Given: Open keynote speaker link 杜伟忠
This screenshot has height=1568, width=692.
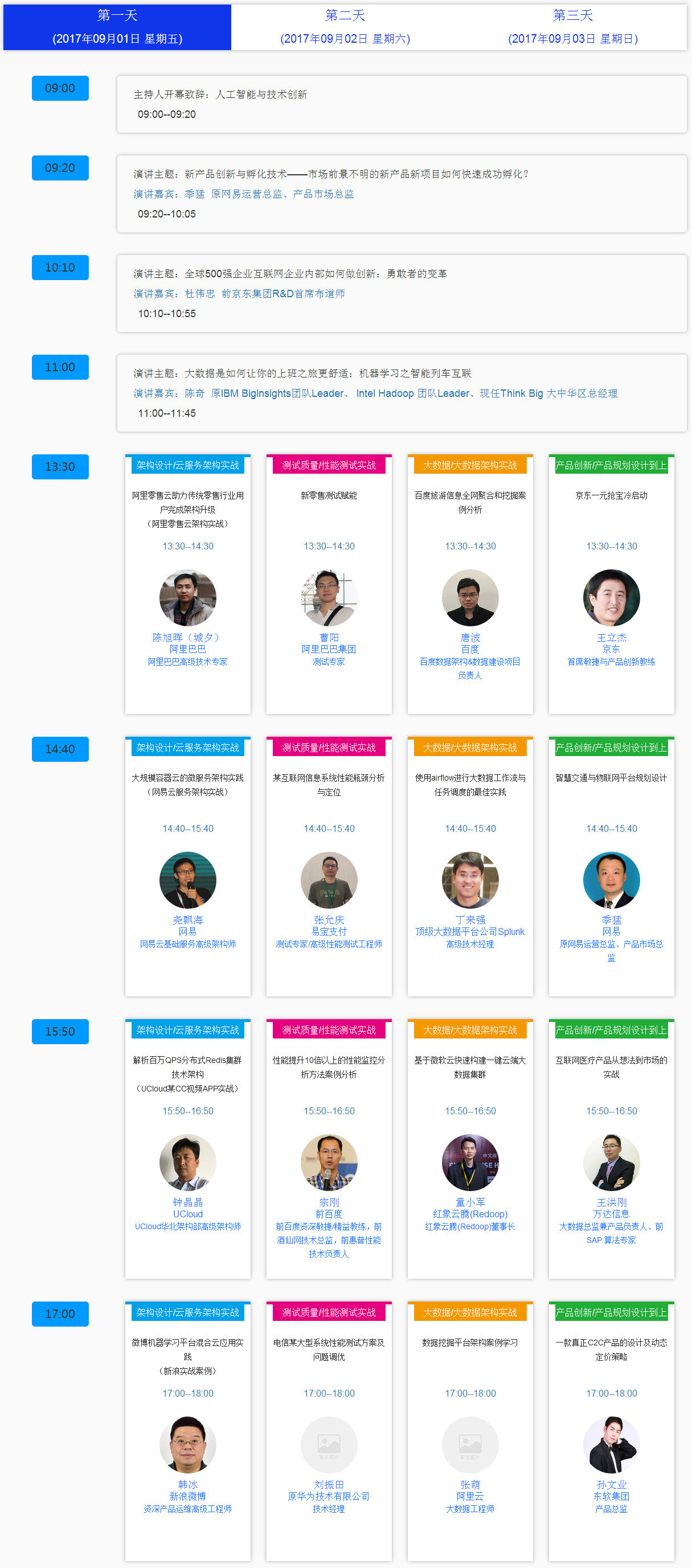Looking at the screenshot, I should (200, 293).
